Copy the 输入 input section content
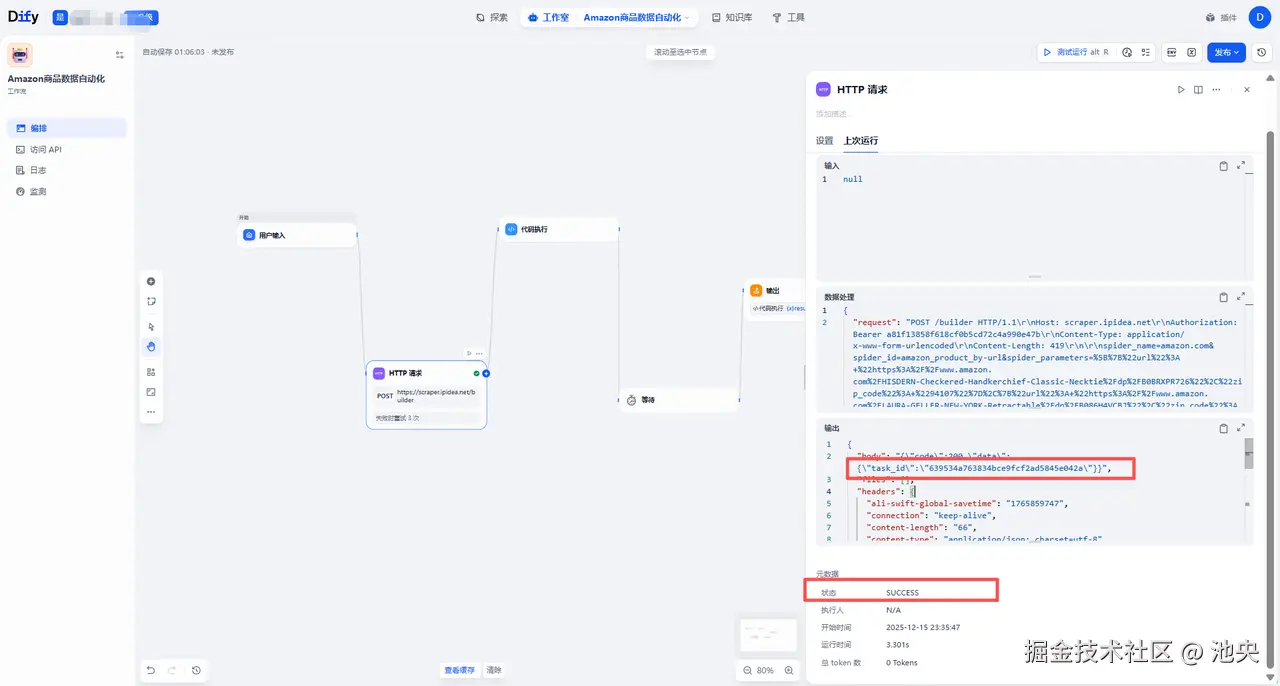Viewport: 1280px width, 686px height. click(x=1224, y=166)
